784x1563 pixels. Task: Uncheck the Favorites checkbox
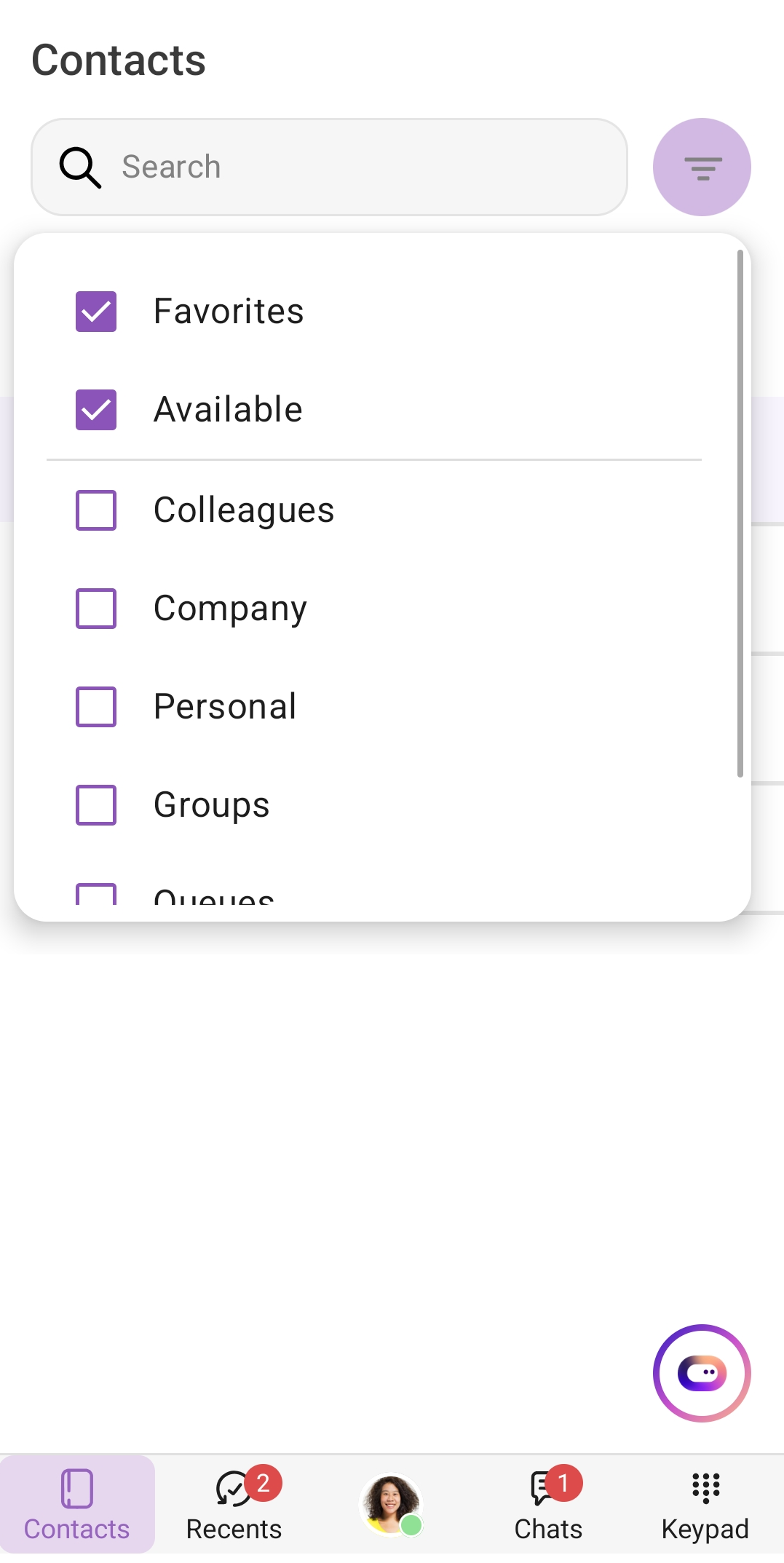[96, 312]
